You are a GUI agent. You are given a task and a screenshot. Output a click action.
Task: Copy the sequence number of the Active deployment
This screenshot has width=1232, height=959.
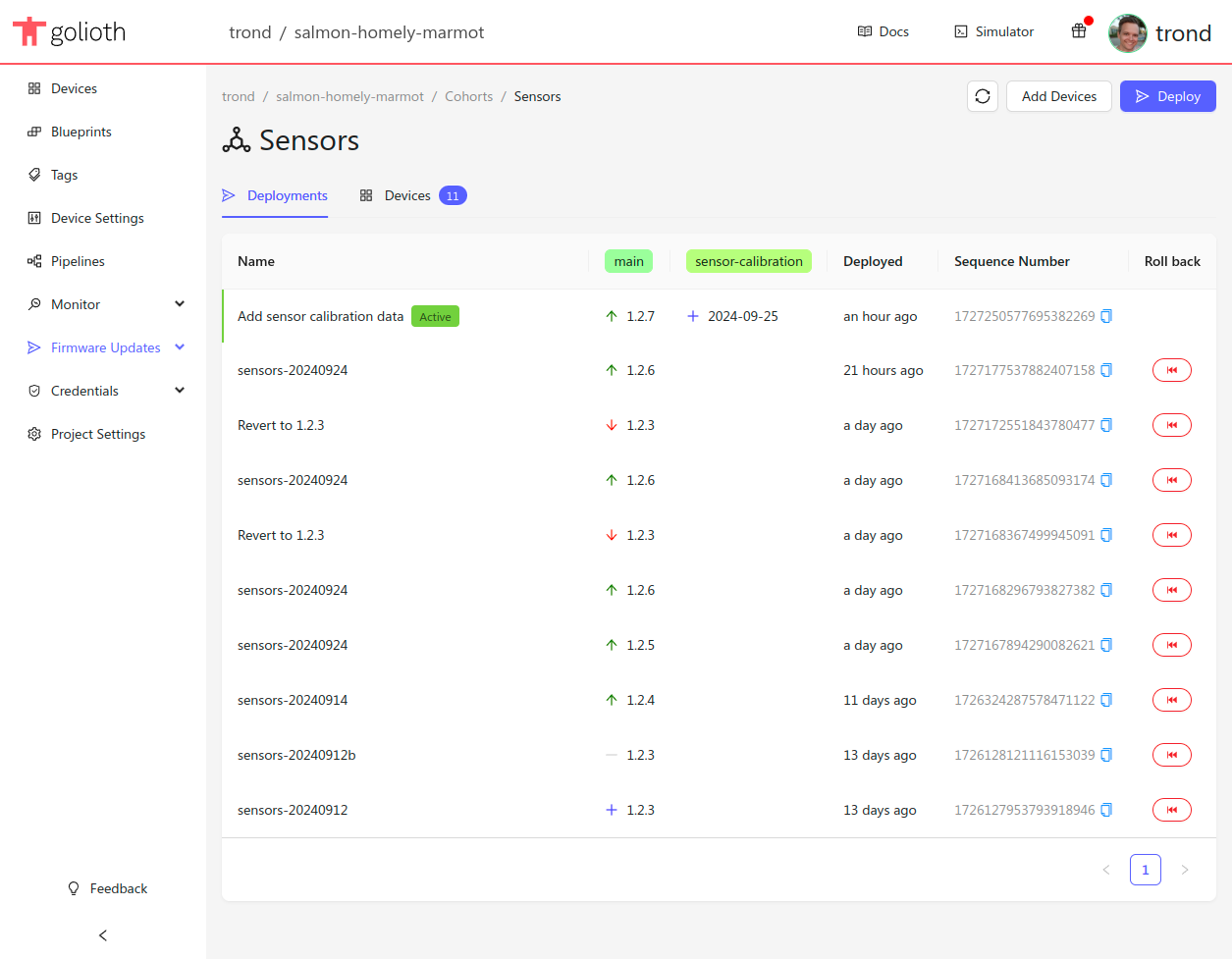pyautogui.click(x=1106, y=316)
